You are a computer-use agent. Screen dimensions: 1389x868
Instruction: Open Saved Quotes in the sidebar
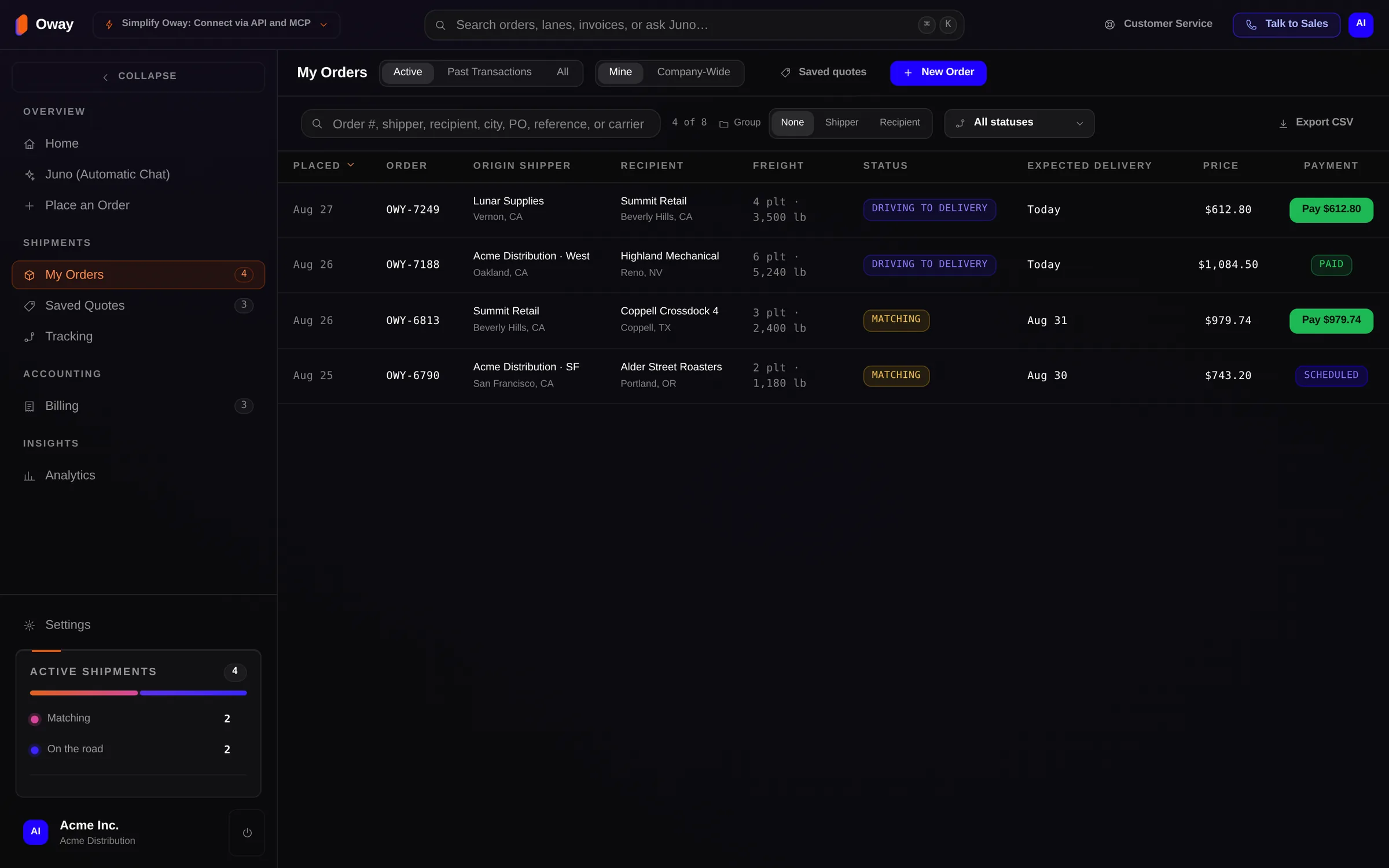click(138, 306)
